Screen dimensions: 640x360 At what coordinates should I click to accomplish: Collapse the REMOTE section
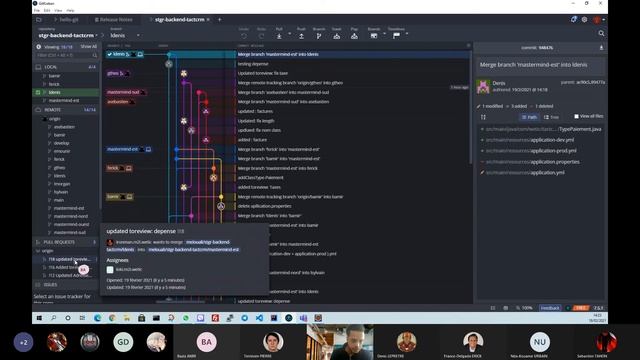[x=66, y=110]
